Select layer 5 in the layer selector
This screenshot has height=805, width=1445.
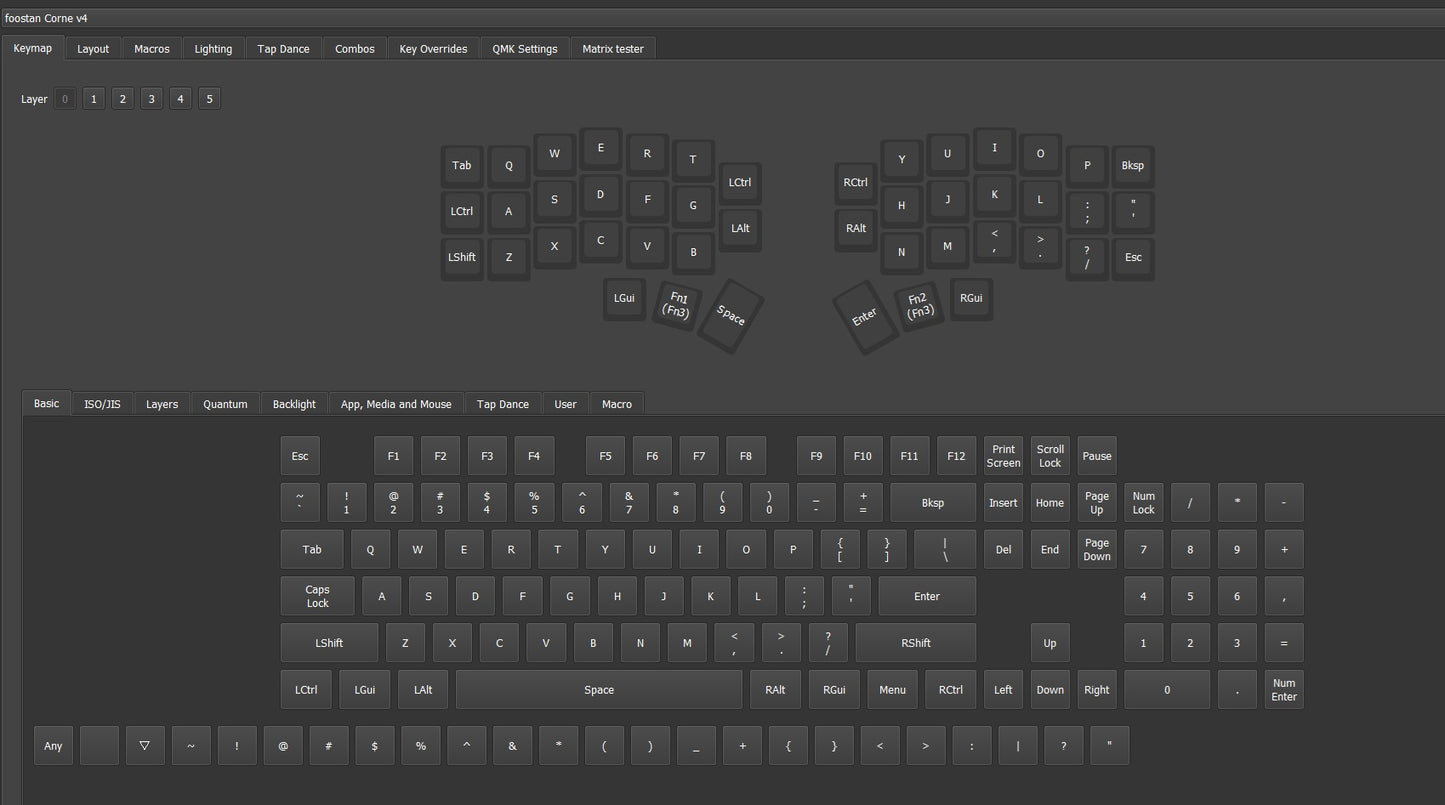[209, 98]
